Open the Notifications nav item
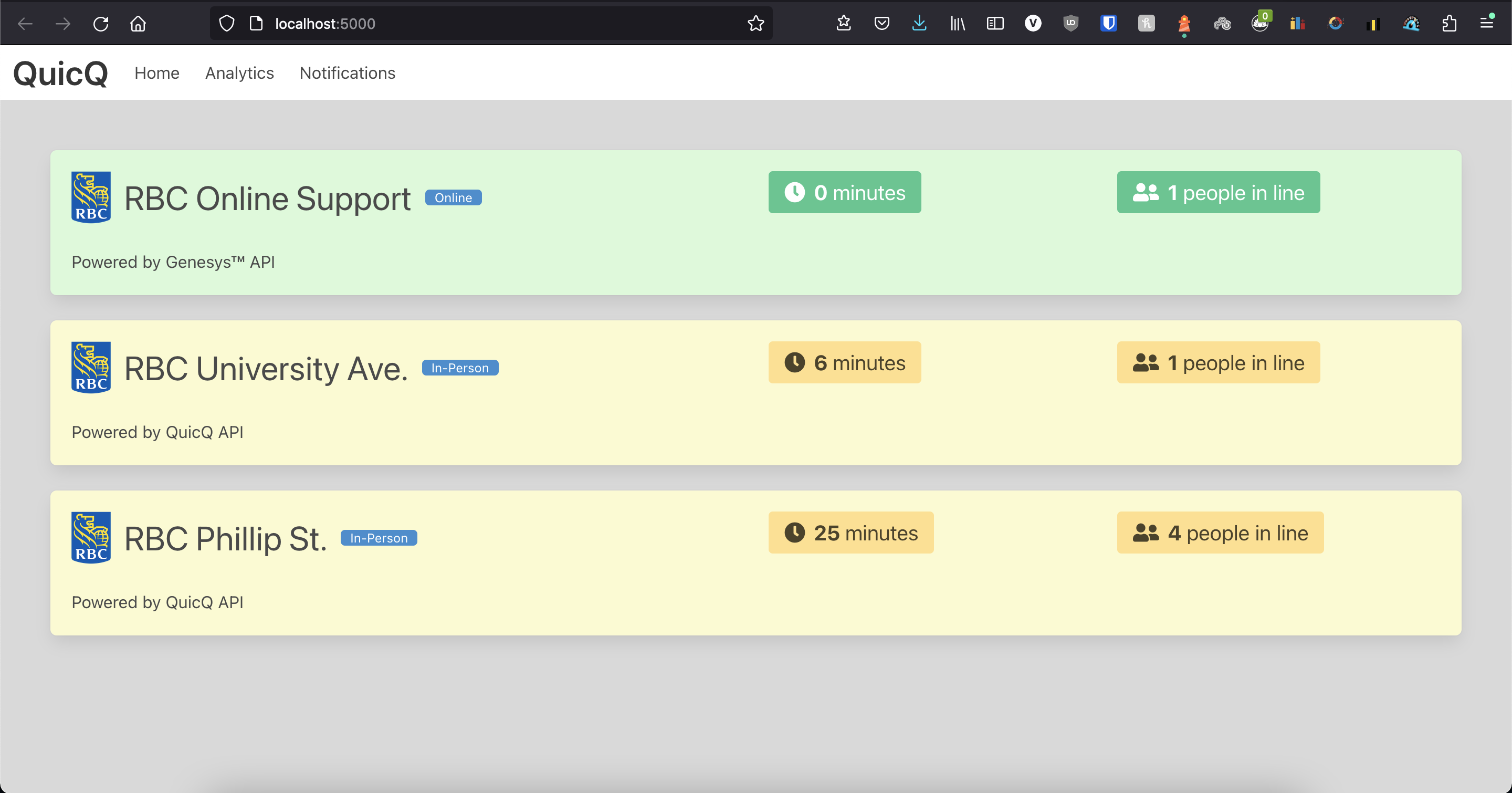The image size is (1512, 793). 348,73
